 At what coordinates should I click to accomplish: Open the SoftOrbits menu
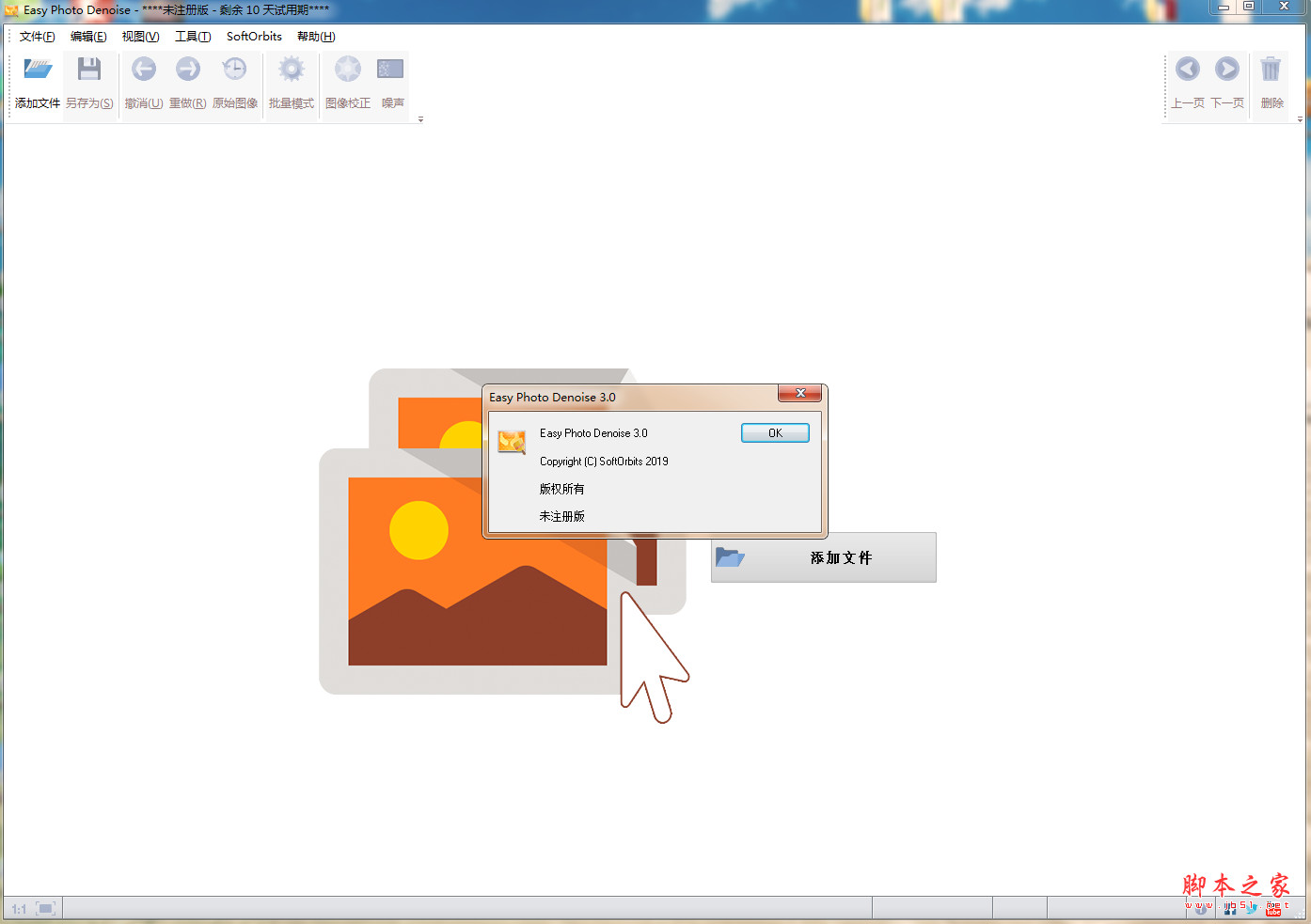pyautogui.click(x=254, y=37)
